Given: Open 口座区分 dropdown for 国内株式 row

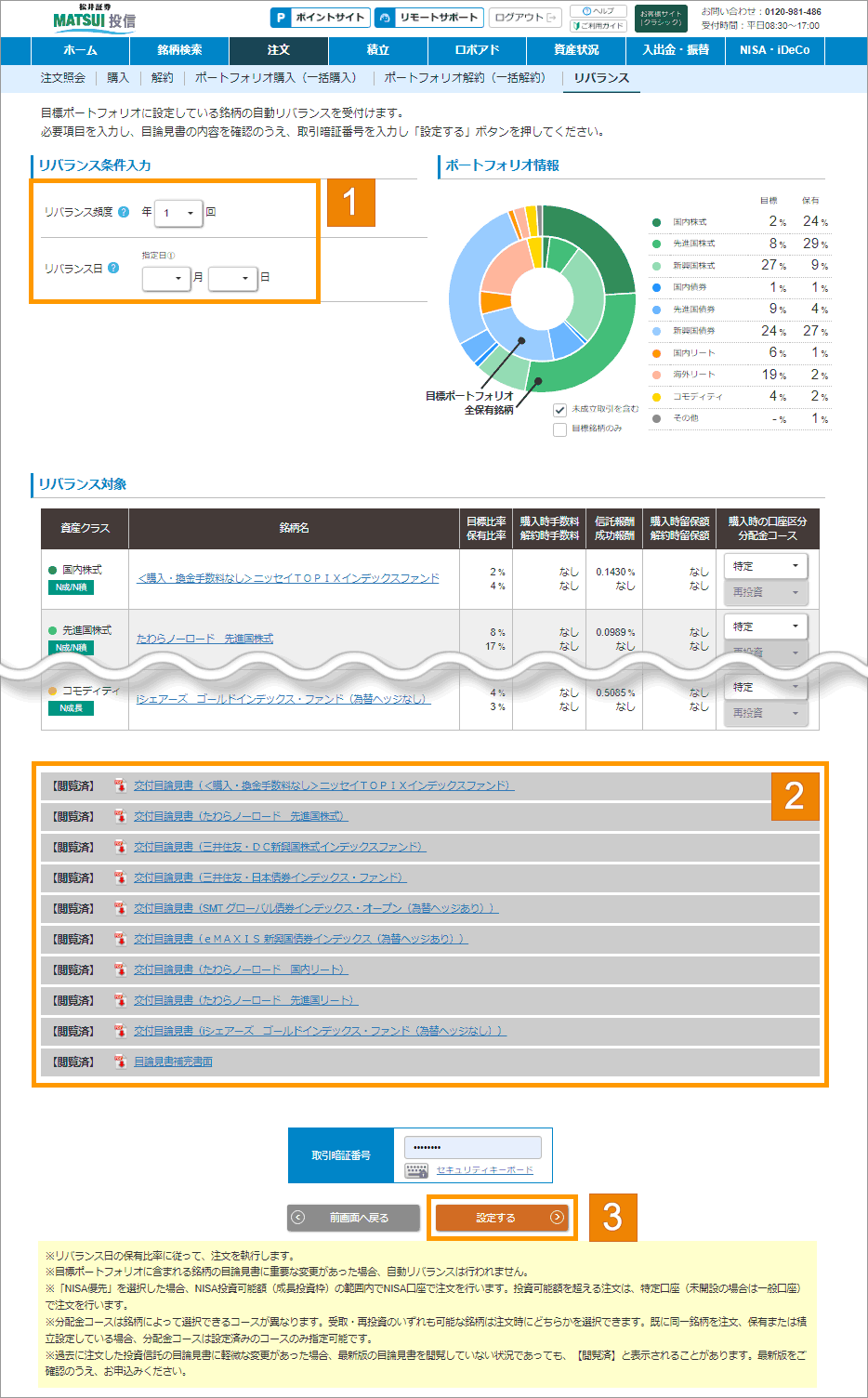Looking at the screenshot, I should [766, 566].
